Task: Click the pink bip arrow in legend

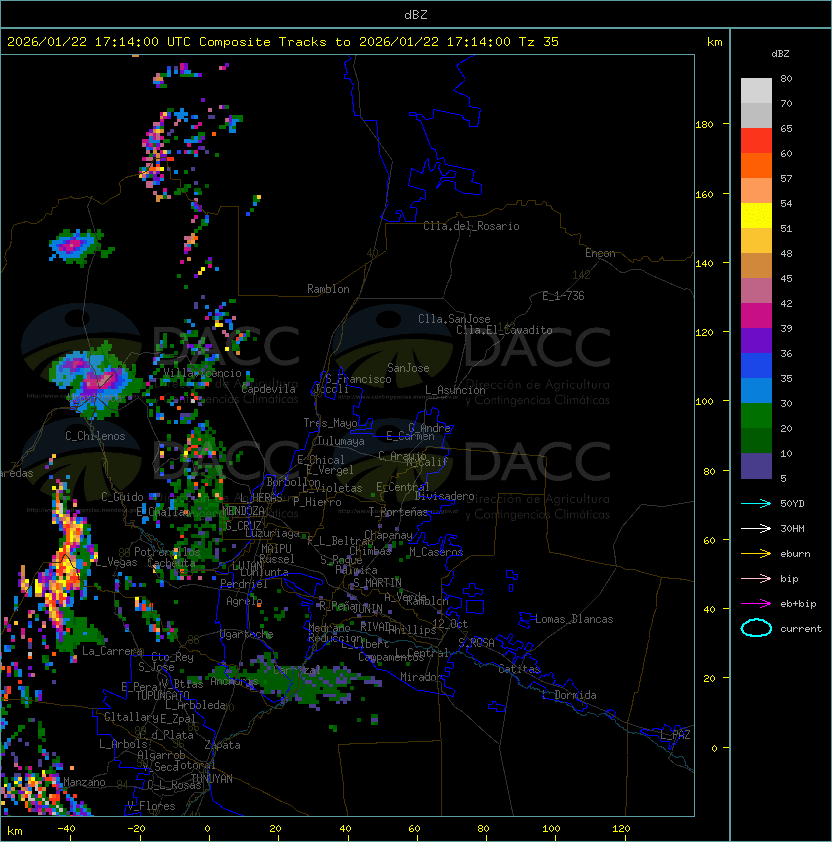Action: (x=756, y=578)
